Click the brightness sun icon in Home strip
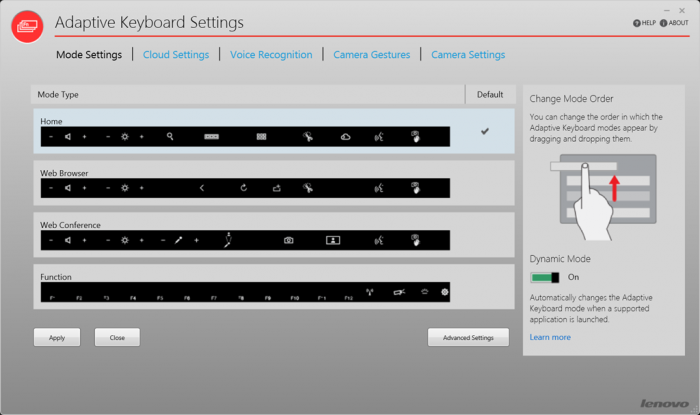The width and height of the screenshot is (700, 415). click(125, 135)
